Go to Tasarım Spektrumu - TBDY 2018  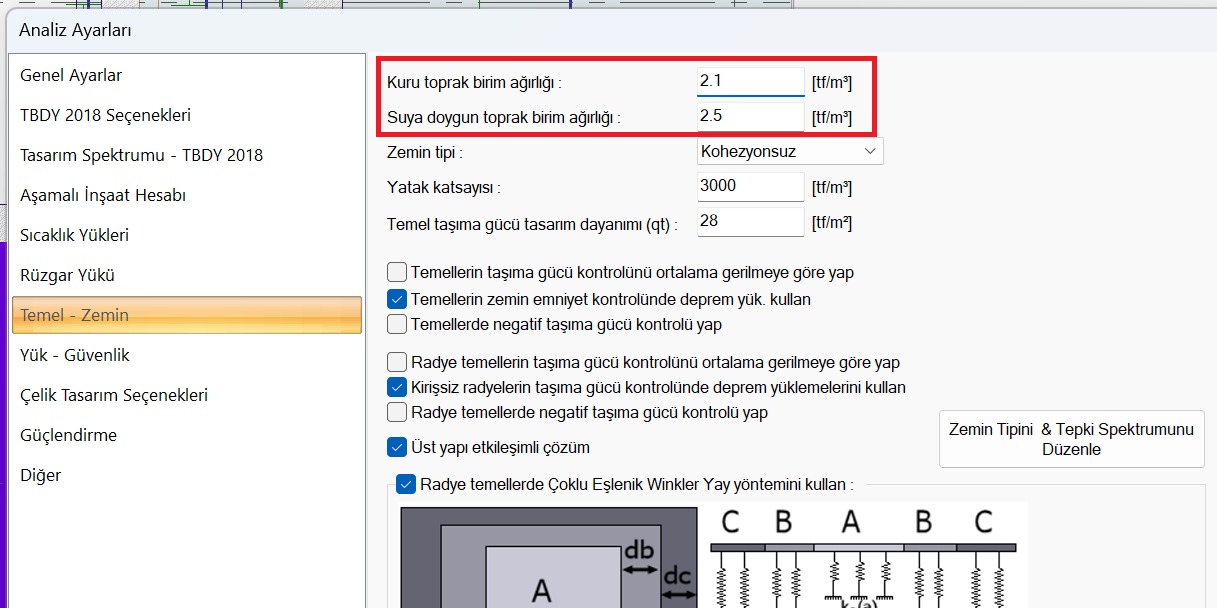(x=141, y=156)
